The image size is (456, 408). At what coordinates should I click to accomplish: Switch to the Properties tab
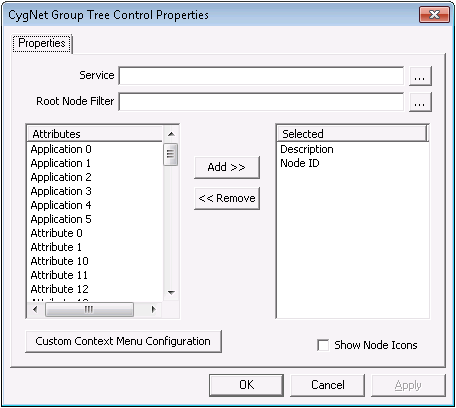coord(42,43)
